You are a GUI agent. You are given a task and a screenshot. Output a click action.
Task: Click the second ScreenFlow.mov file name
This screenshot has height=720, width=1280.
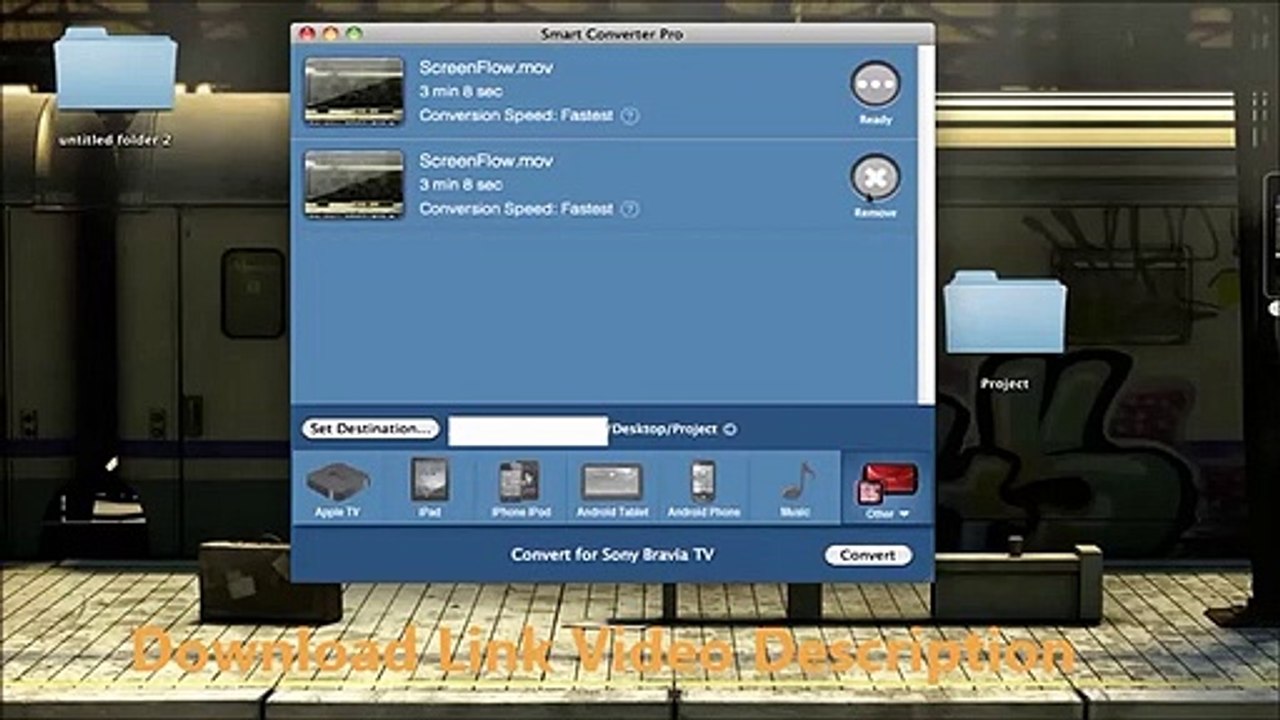[486, 161]
